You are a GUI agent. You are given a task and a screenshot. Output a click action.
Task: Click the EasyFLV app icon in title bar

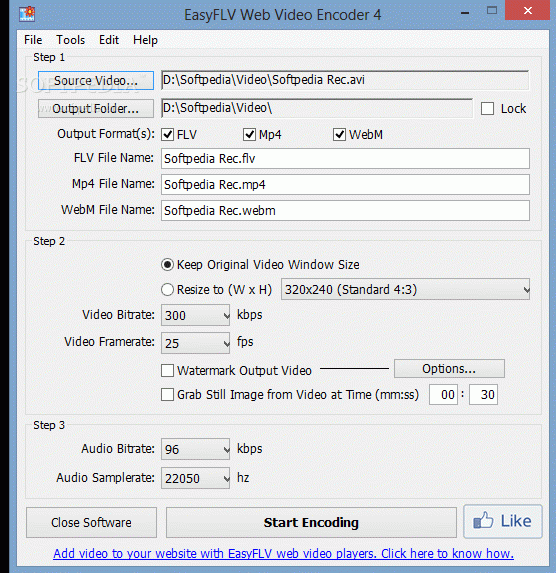click(x=27, y=14)
